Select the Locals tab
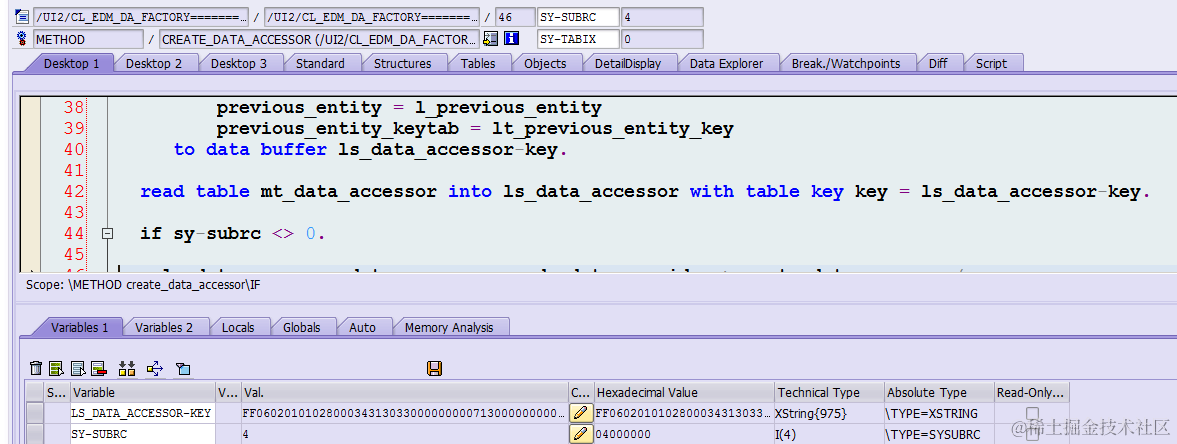 pyautogui.click(x=238, y=327)
